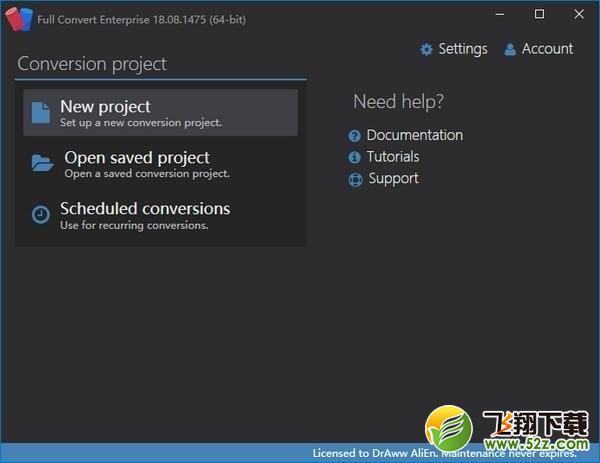This screenshot has width=600, height=463.
Task: Click the open folder icon for saved project
Action: click(42, 163)
